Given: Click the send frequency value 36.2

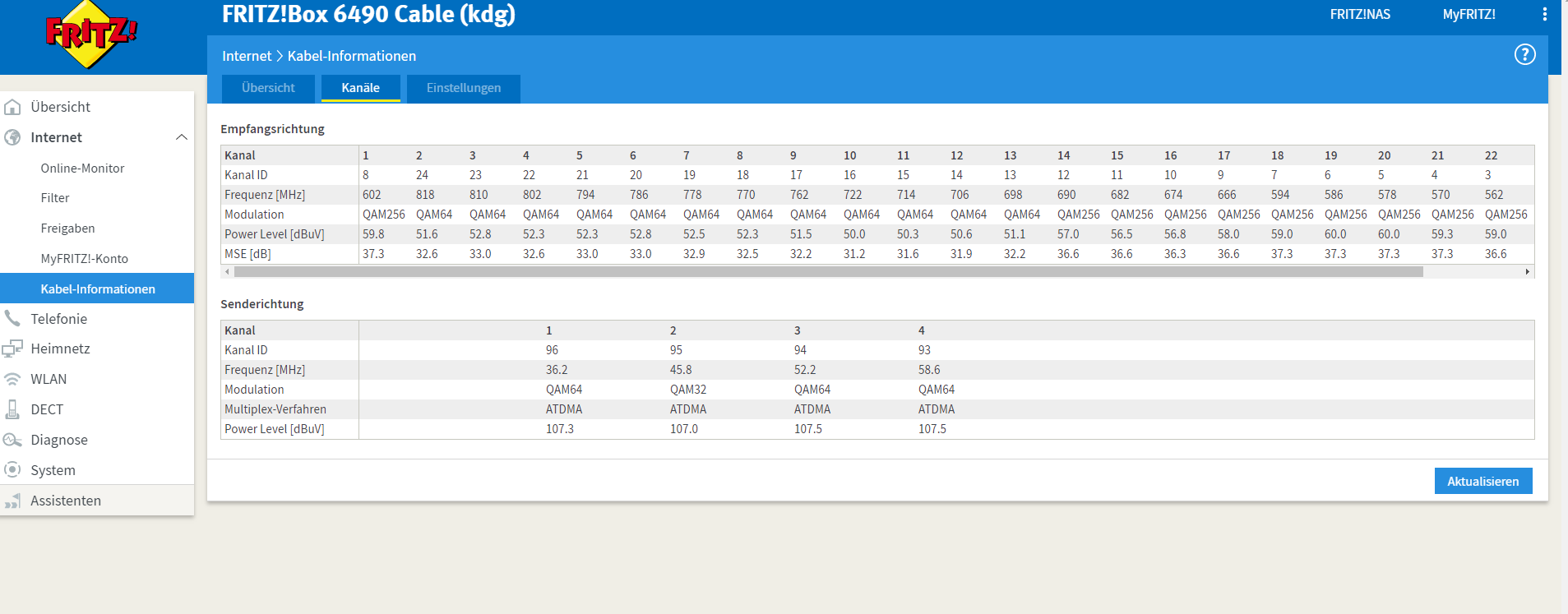Looking at the screenshot, I should tap(557, 370).
